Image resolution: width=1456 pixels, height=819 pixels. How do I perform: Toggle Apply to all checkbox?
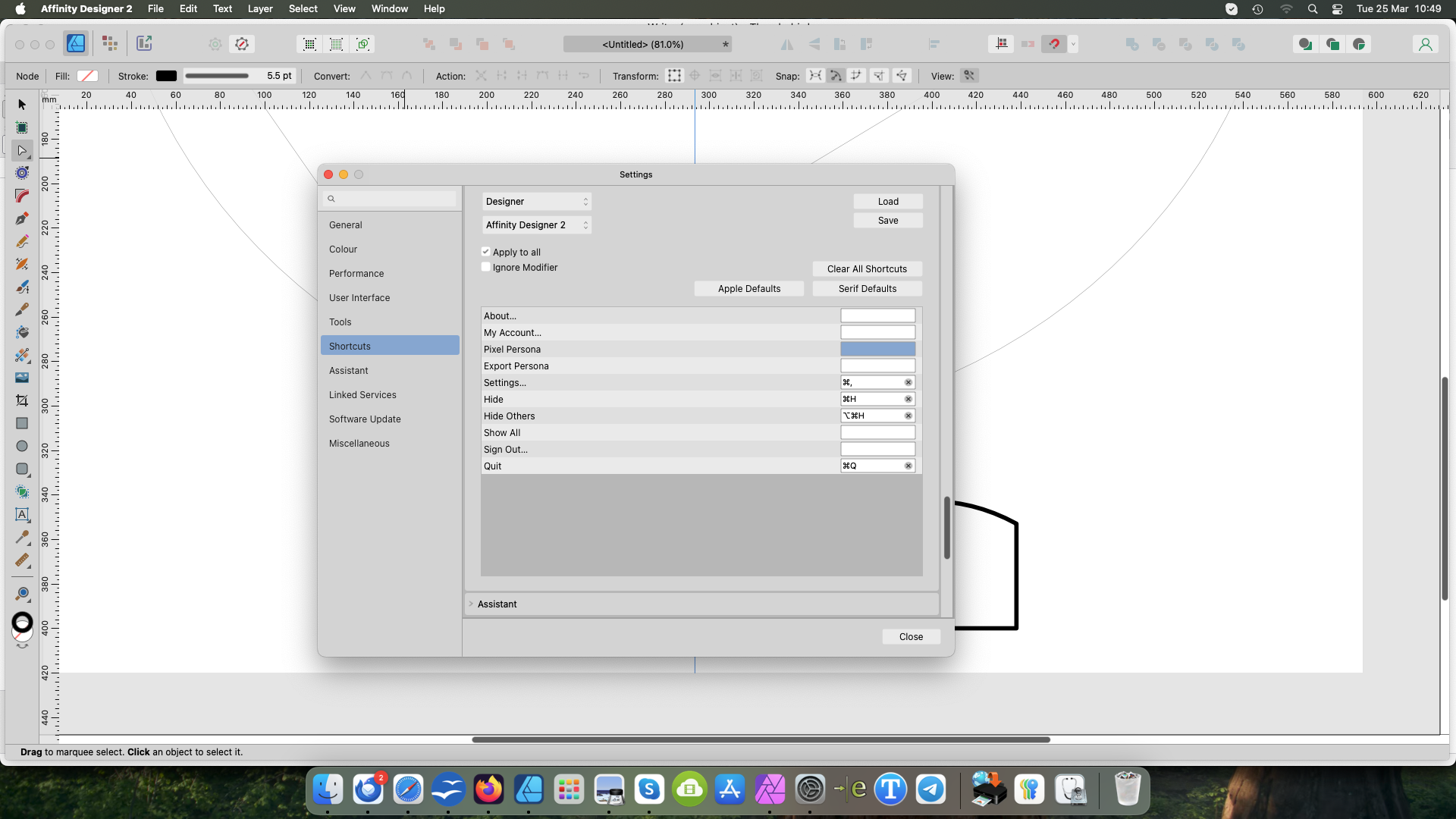(x=485, y=252)
